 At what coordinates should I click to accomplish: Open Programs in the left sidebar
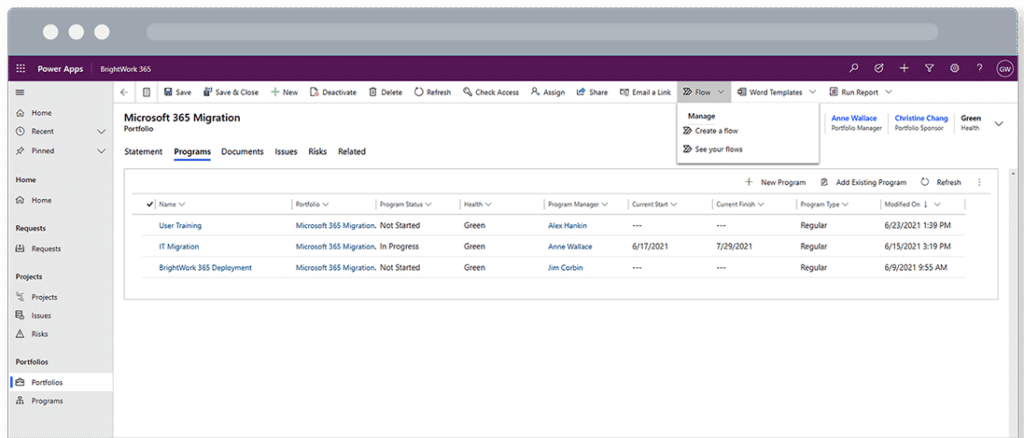tap(46, 401)
